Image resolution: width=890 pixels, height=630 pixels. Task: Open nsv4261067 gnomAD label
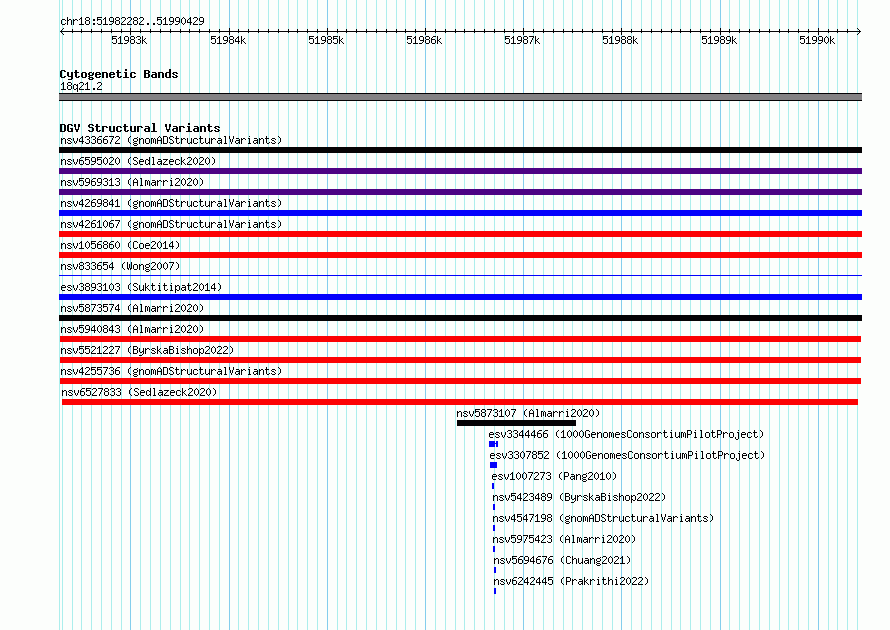point(171,224)
